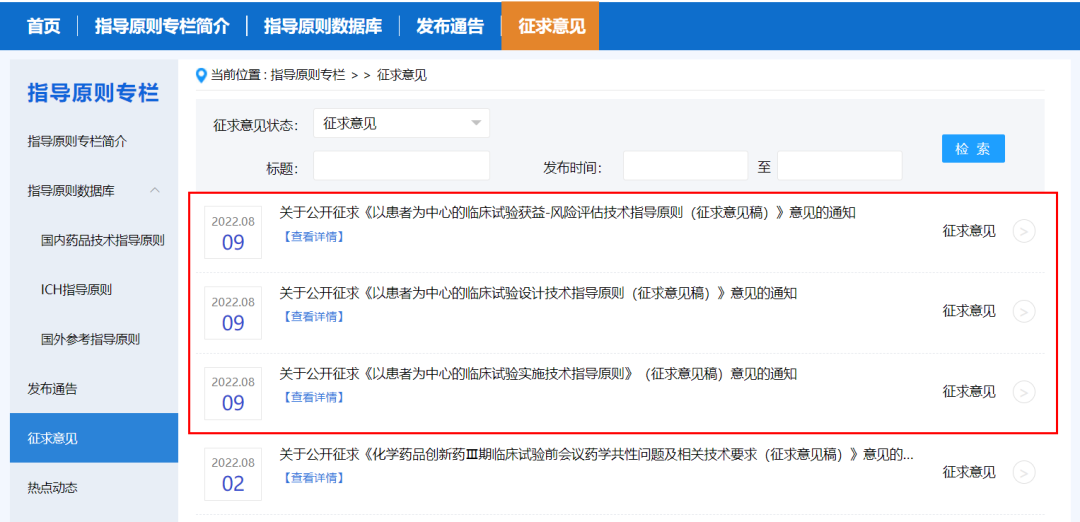Select ICH指导原则 in the sidebar
Image resolution: width=1080 pixels, height=522 pixels.
76,290
